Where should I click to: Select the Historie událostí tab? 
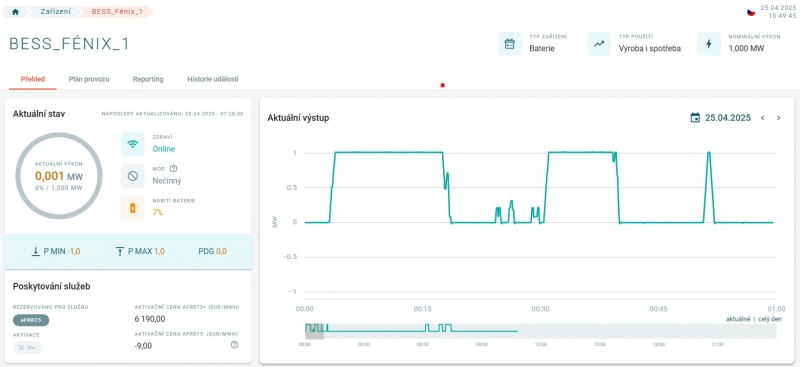(x=213, y=79)
